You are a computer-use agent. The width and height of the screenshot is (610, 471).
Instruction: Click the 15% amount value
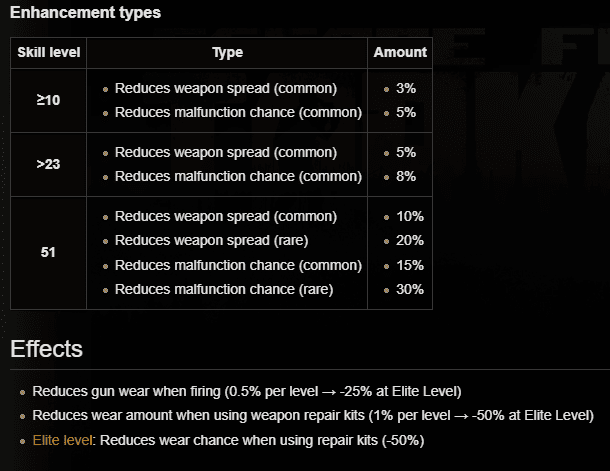[410, 265]
